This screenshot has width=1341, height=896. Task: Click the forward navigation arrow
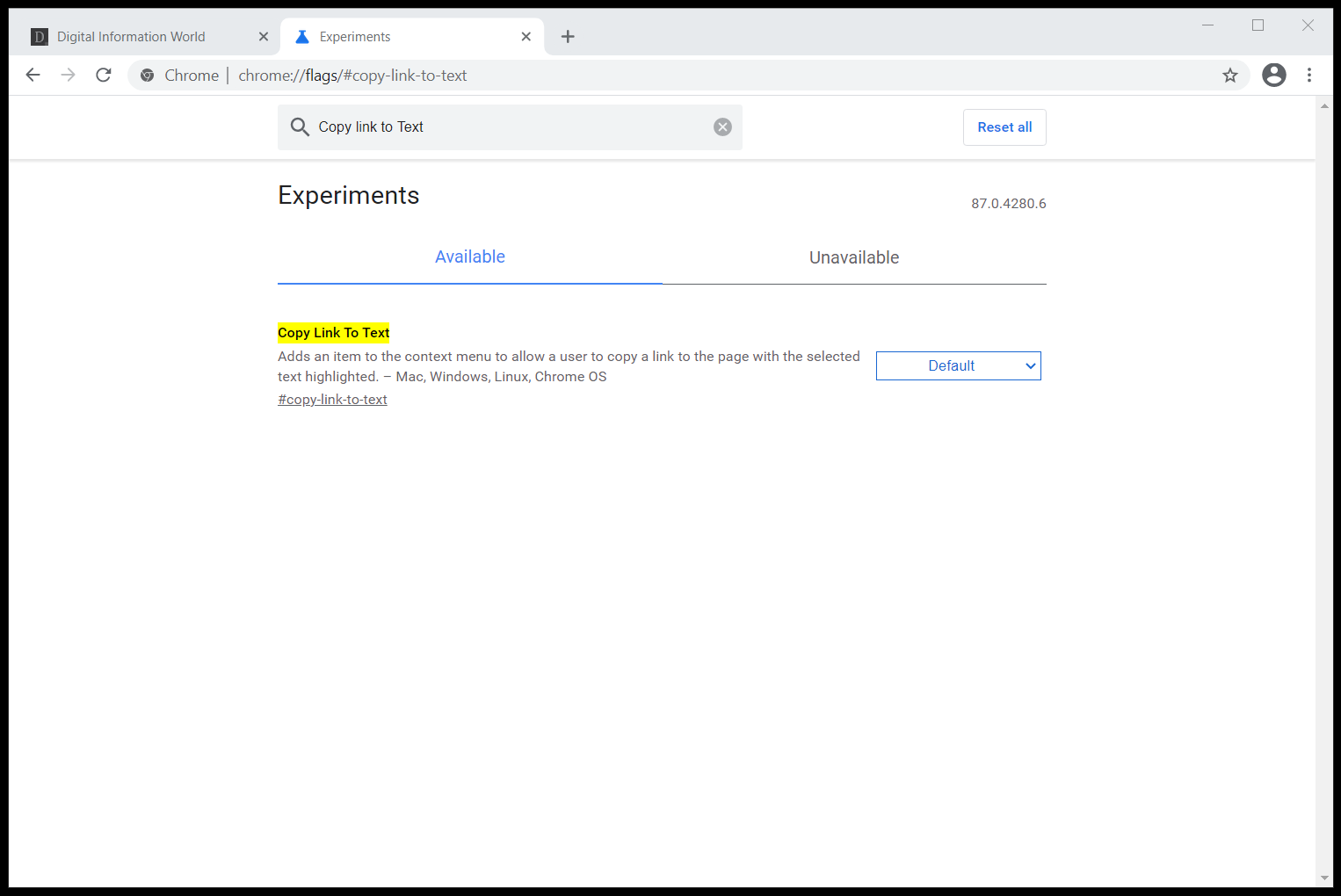tap(69, 75)
